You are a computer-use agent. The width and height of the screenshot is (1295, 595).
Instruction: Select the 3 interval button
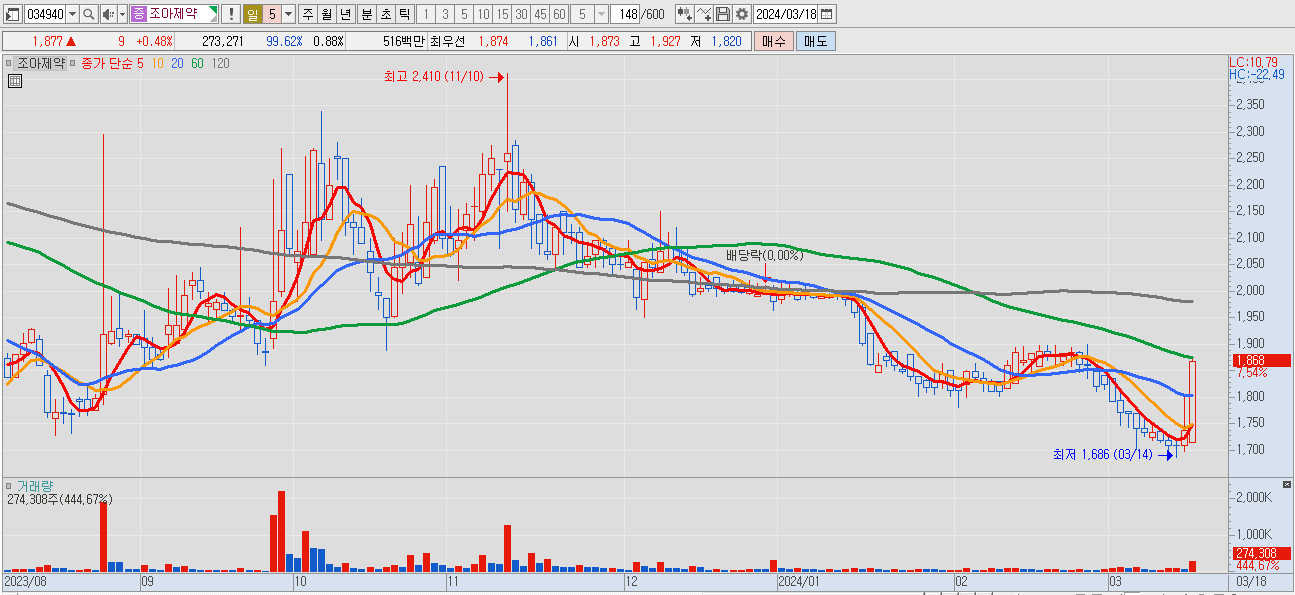click(444, 14)
